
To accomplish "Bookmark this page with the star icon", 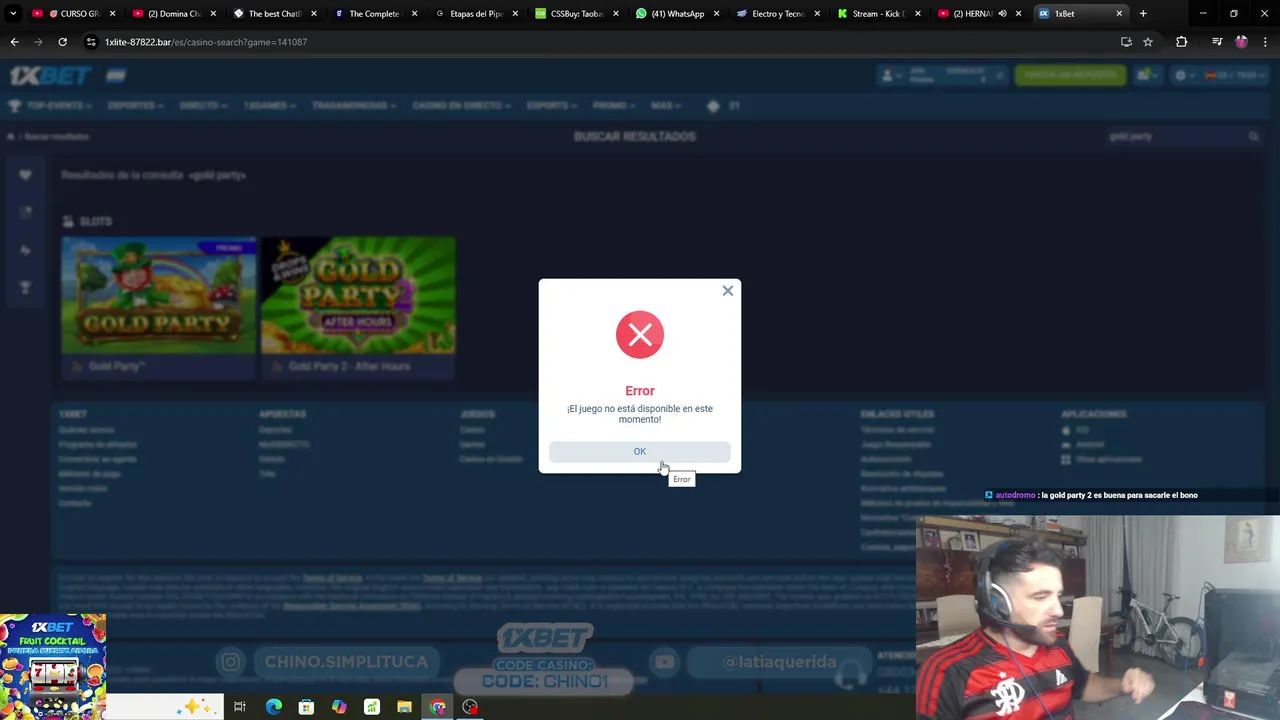I will pos(1148,42).
